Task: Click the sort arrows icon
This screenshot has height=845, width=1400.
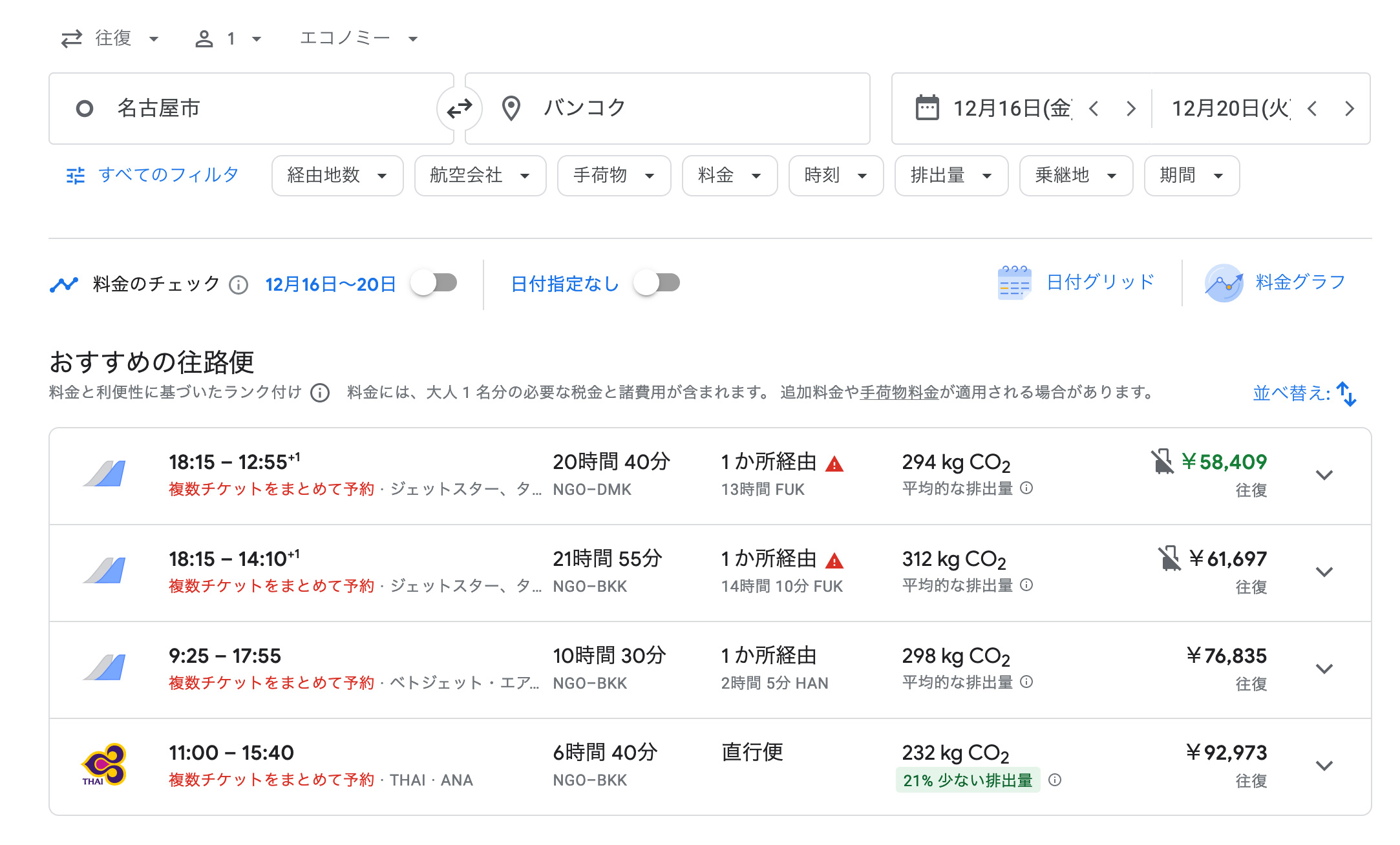Action: (x=1347, y=393)
